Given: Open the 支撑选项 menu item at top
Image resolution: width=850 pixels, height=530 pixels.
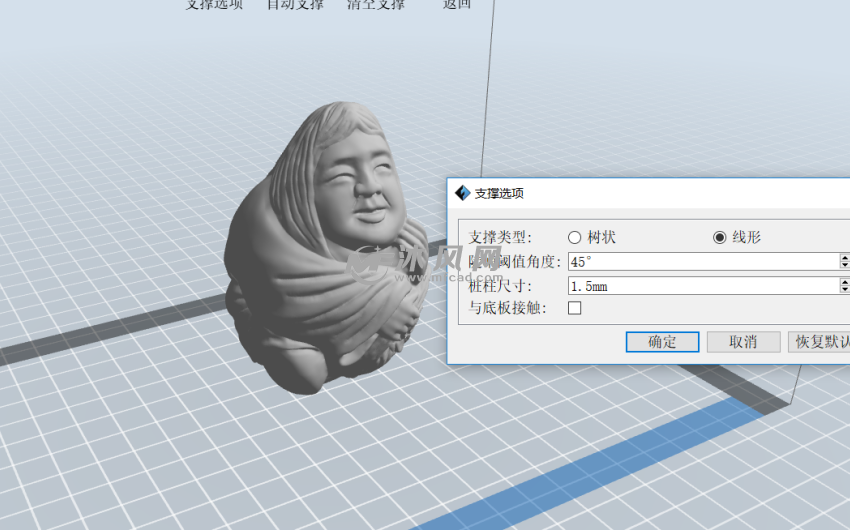Looking at the screenshot, I should pos(214,4).
